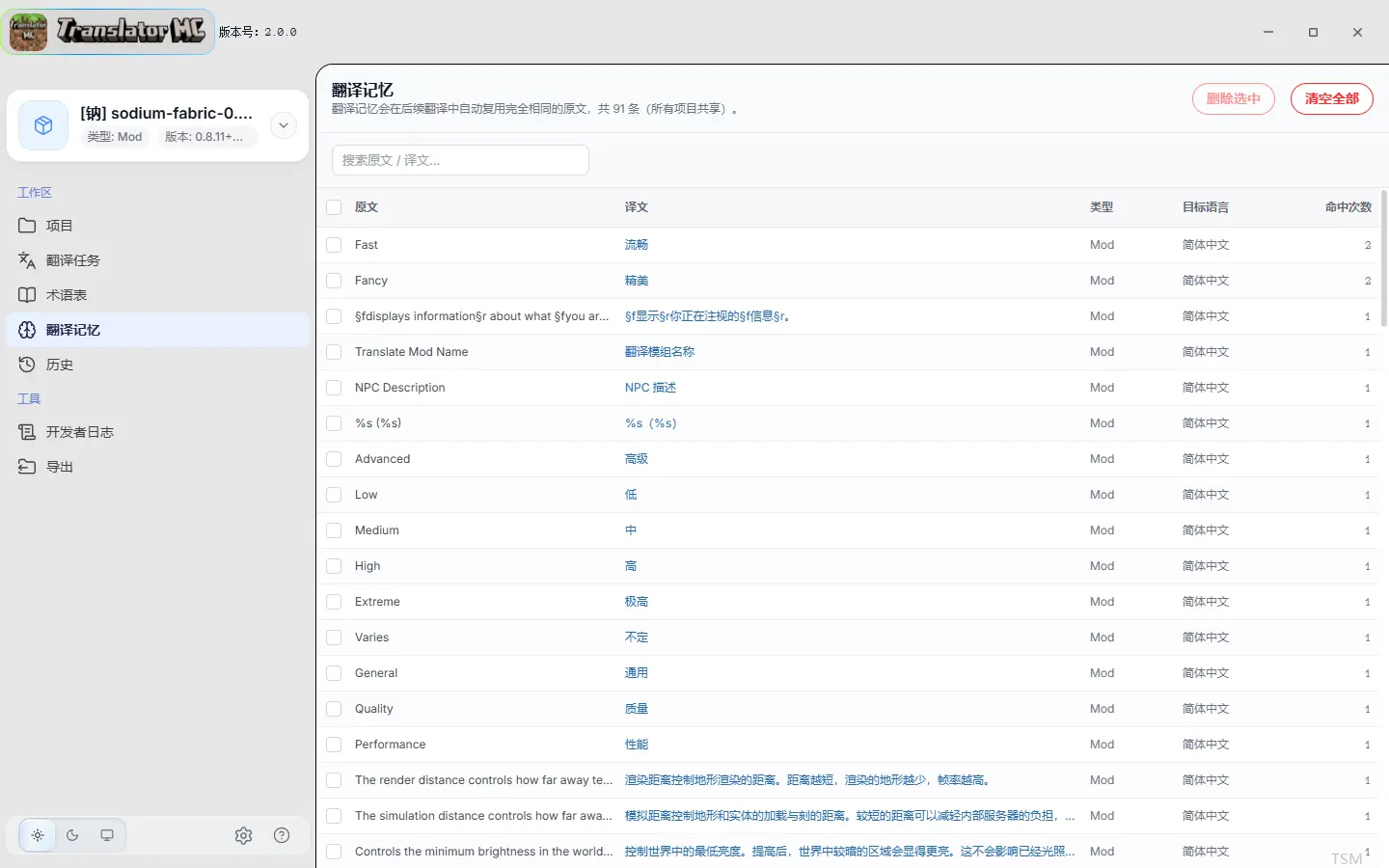Click translation 流畅 for Fast
Image resolution: width=1389 pixels, height=868 pixels.
pos(637,245)
